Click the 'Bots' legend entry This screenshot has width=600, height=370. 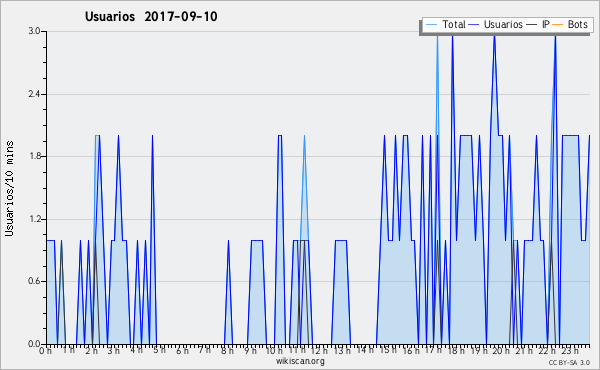click(577, 24)
